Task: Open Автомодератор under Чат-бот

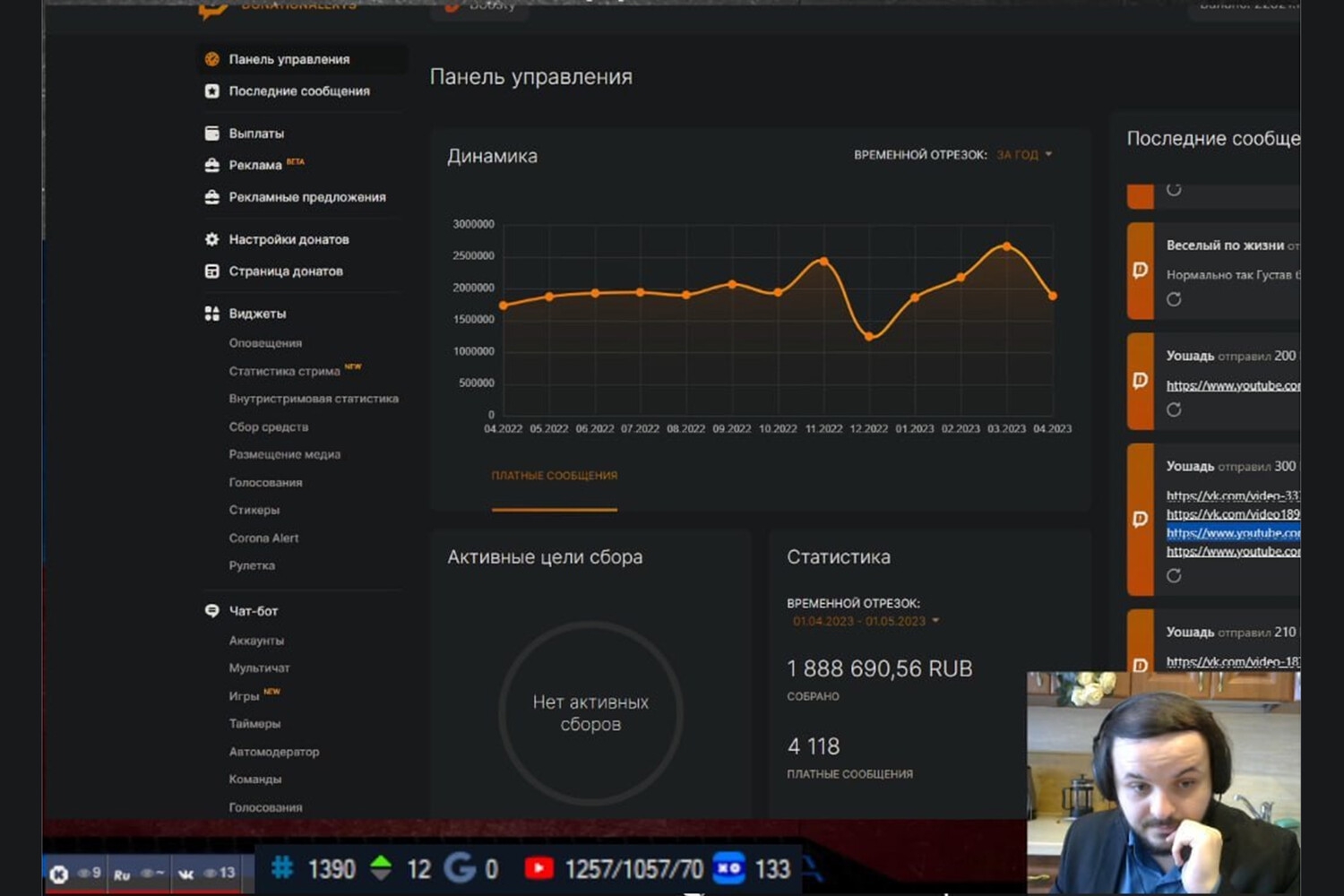Action: 274,752
